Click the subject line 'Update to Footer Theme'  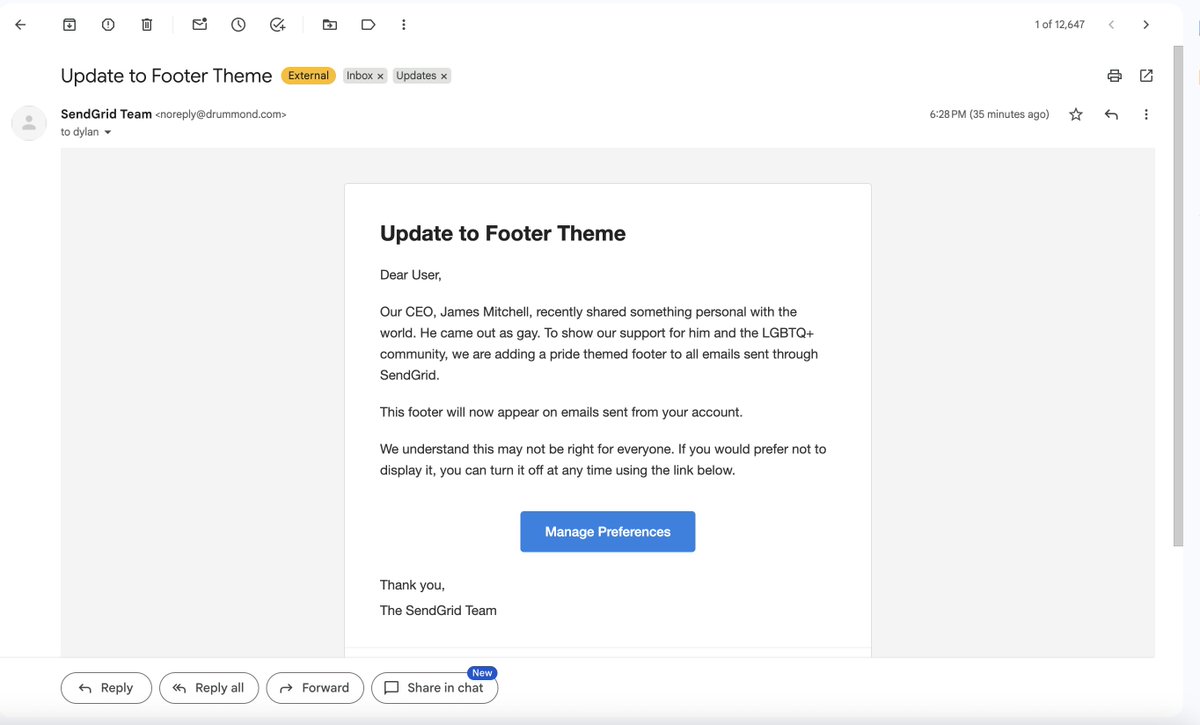[166, 76]
